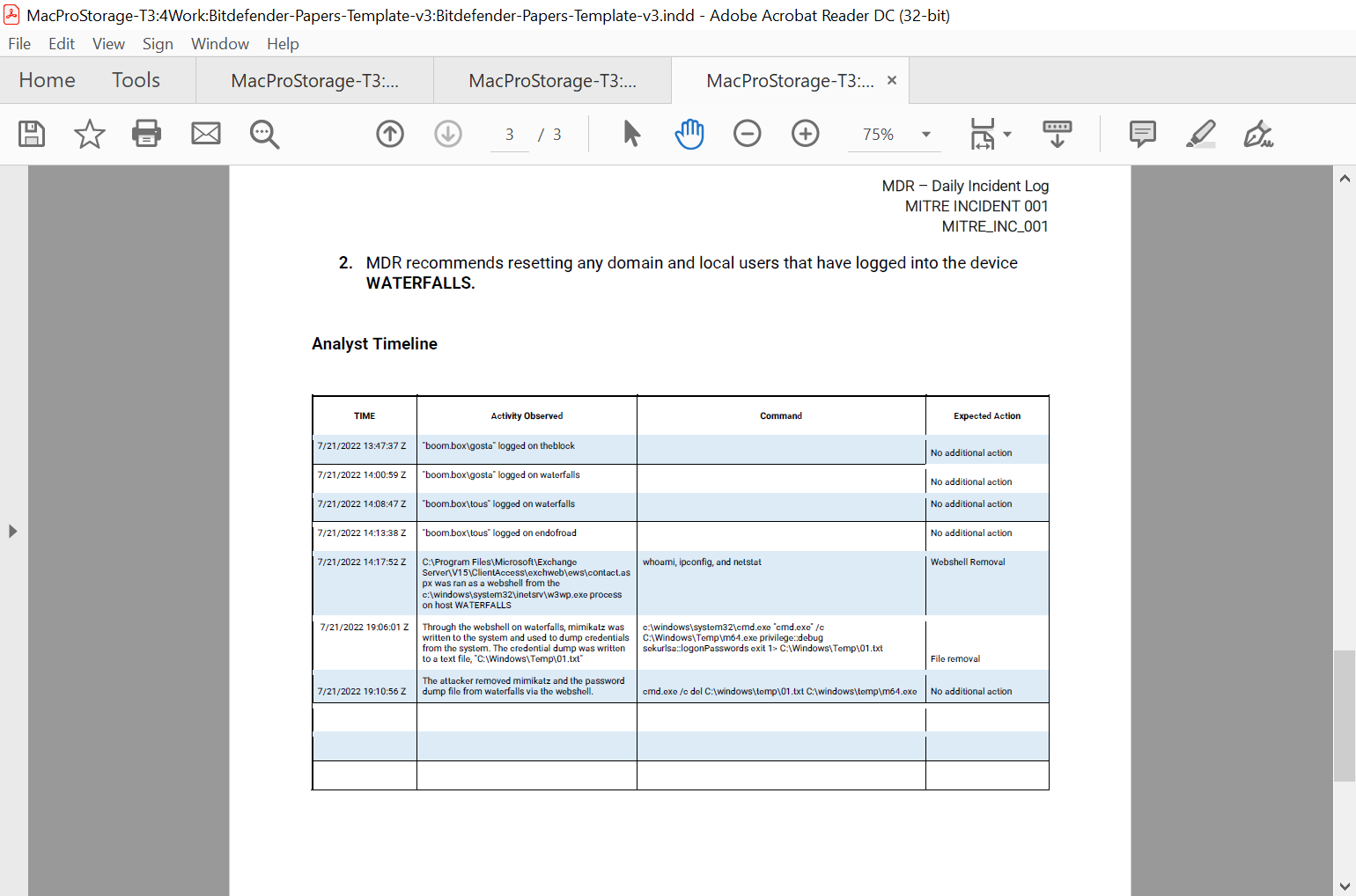Image resolution: width=1356 pixels, height=896 pixels.
Task: Expand page fit options arrow
Action: click(1007, 135)
